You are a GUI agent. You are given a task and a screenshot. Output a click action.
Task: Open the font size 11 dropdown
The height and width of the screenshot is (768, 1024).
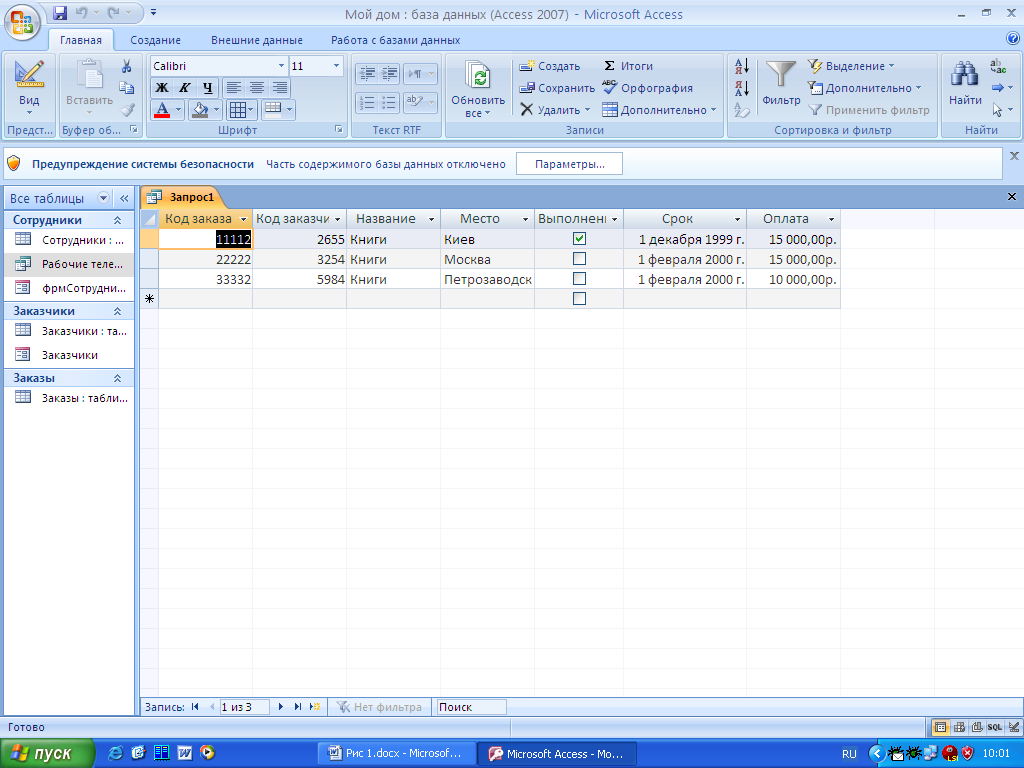(336, 66)
